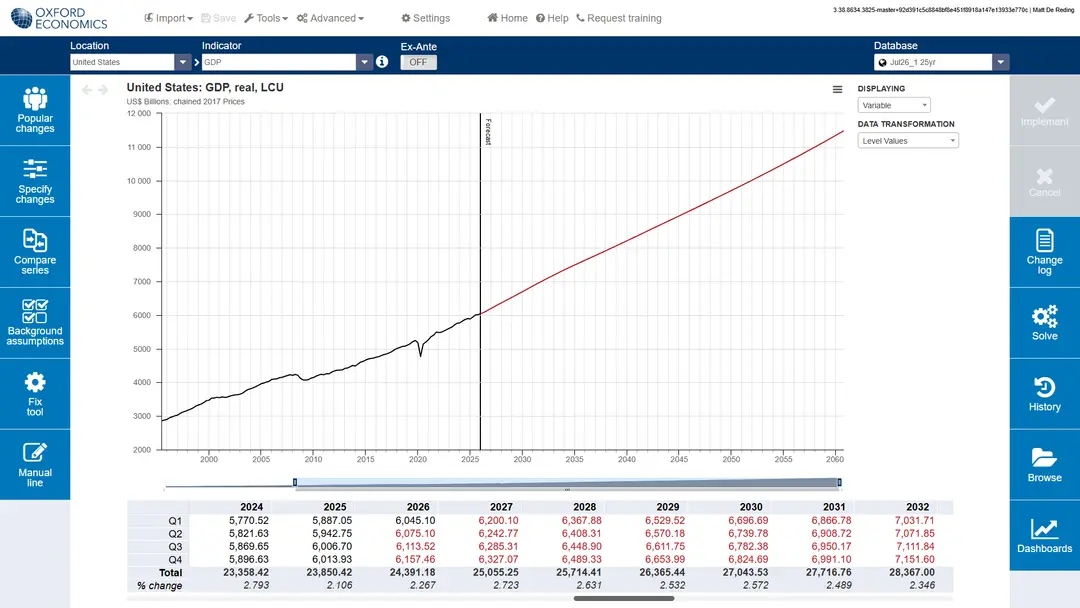Open the Change log

click(1044, 252)
